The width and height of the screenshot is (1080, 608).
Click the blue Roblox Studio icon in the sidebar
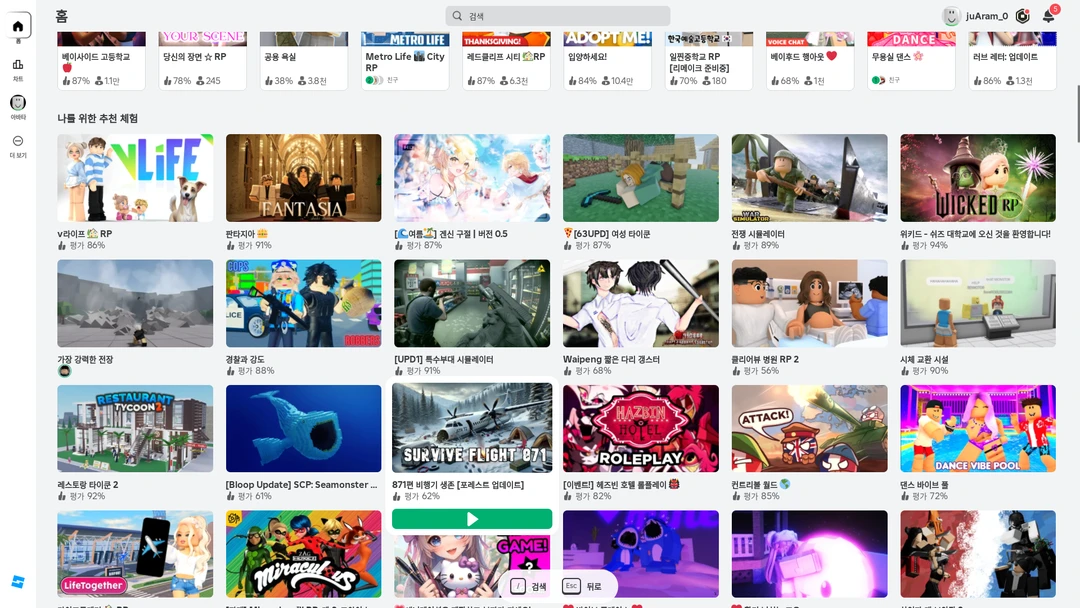coord(18,582)
